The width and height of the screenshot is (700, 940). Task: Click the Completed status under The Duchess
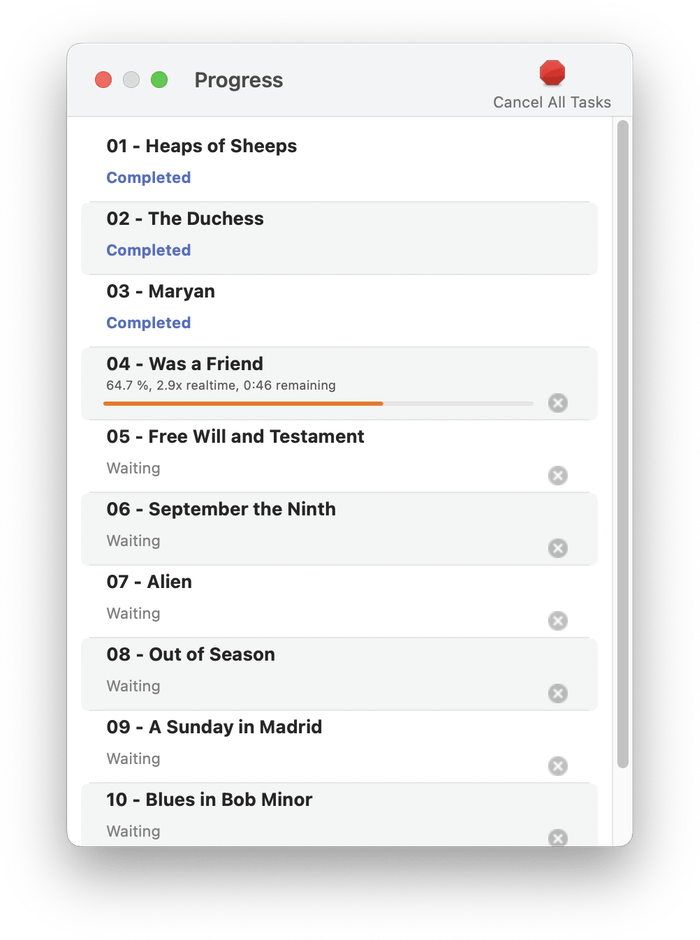click(149, 250)
